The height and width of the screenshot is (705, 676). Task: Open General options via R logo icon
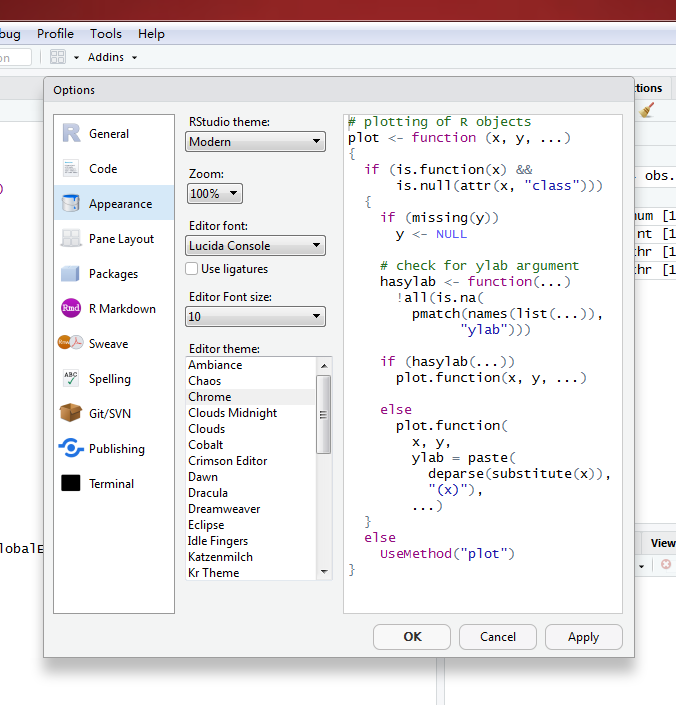[71, 134]
